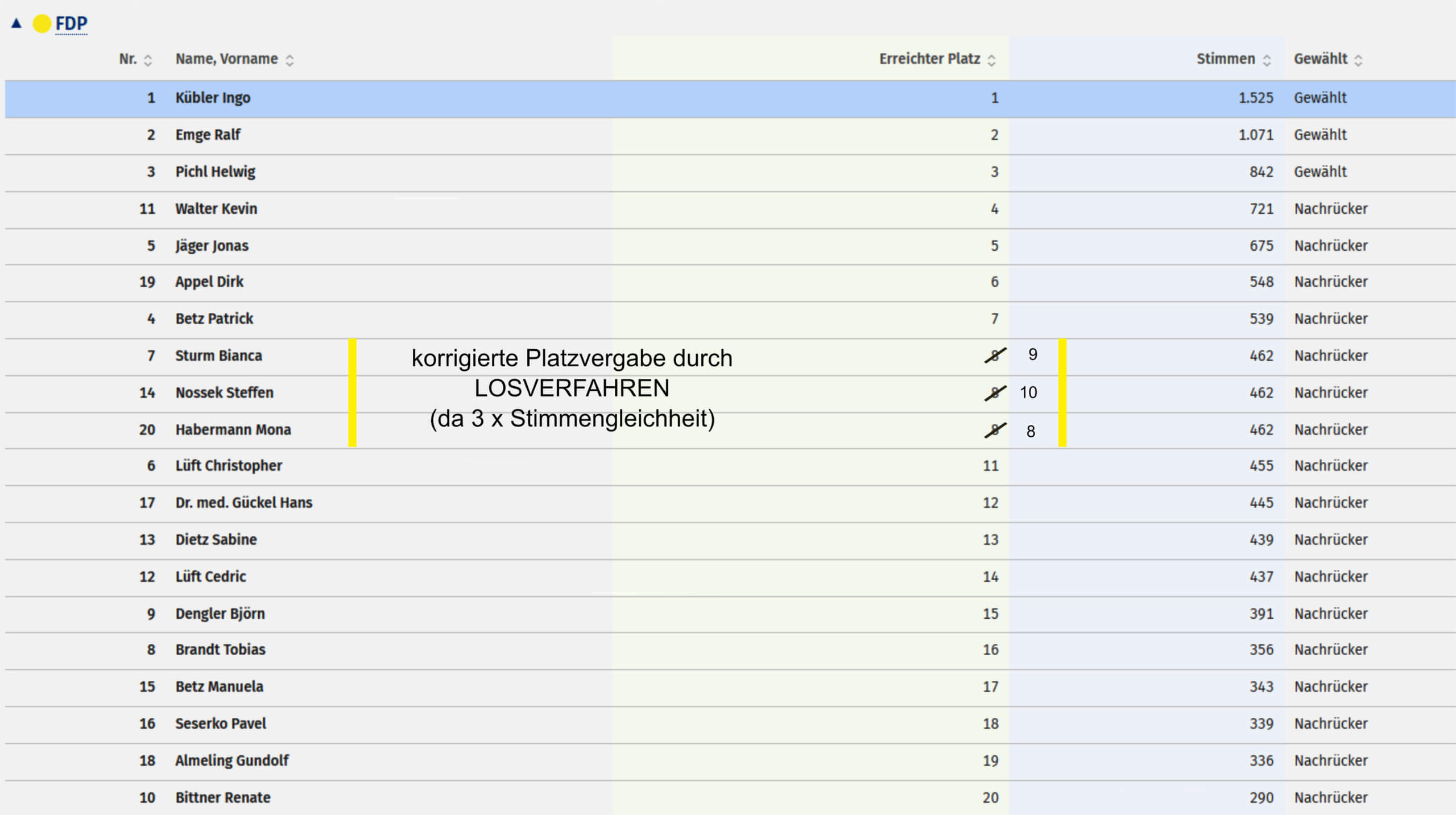Select the Kübler Ingo row
The height and width of the screenshot is (815, 1456).
[x=213, y=98]
